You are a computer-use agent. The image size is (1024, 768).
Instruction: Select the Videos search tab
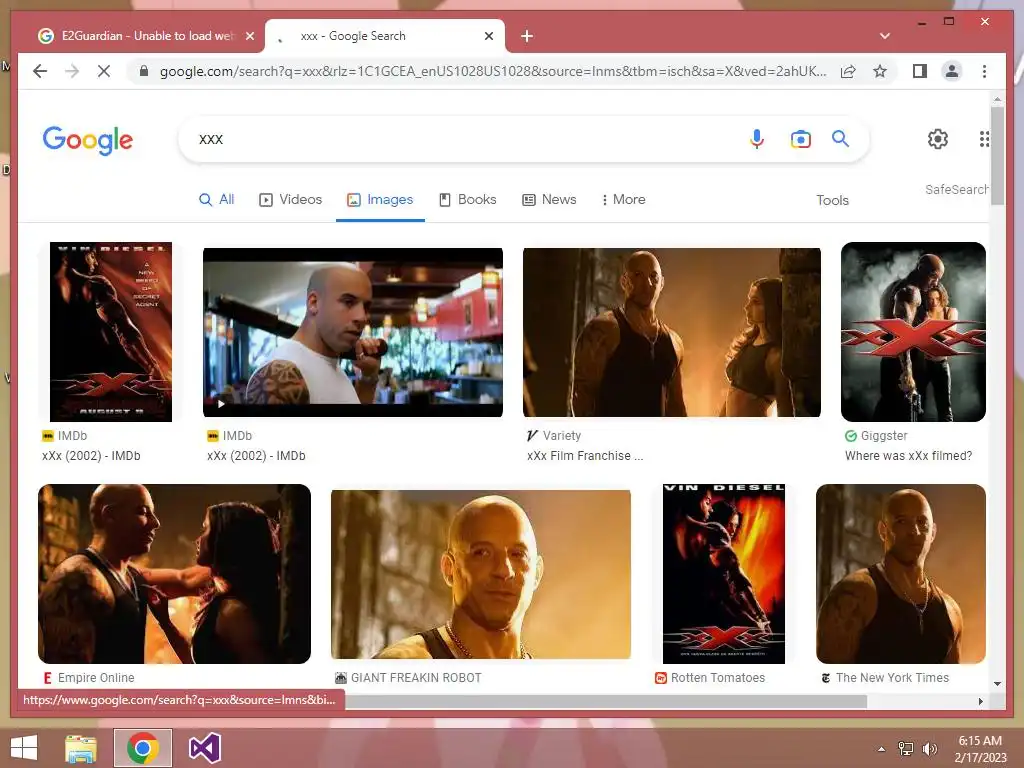291,200
